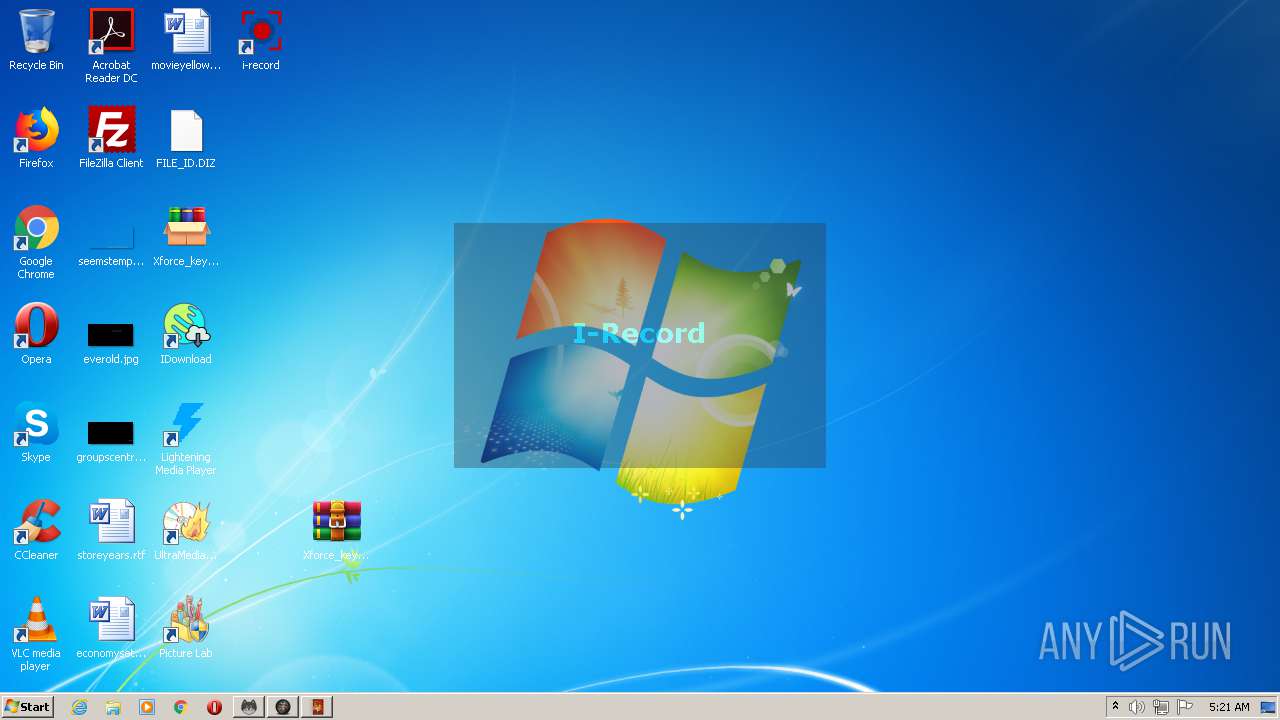Select Lightening Media Player shortcut
This screenshot has height=720, width=1280.
(x=186, y=438)
